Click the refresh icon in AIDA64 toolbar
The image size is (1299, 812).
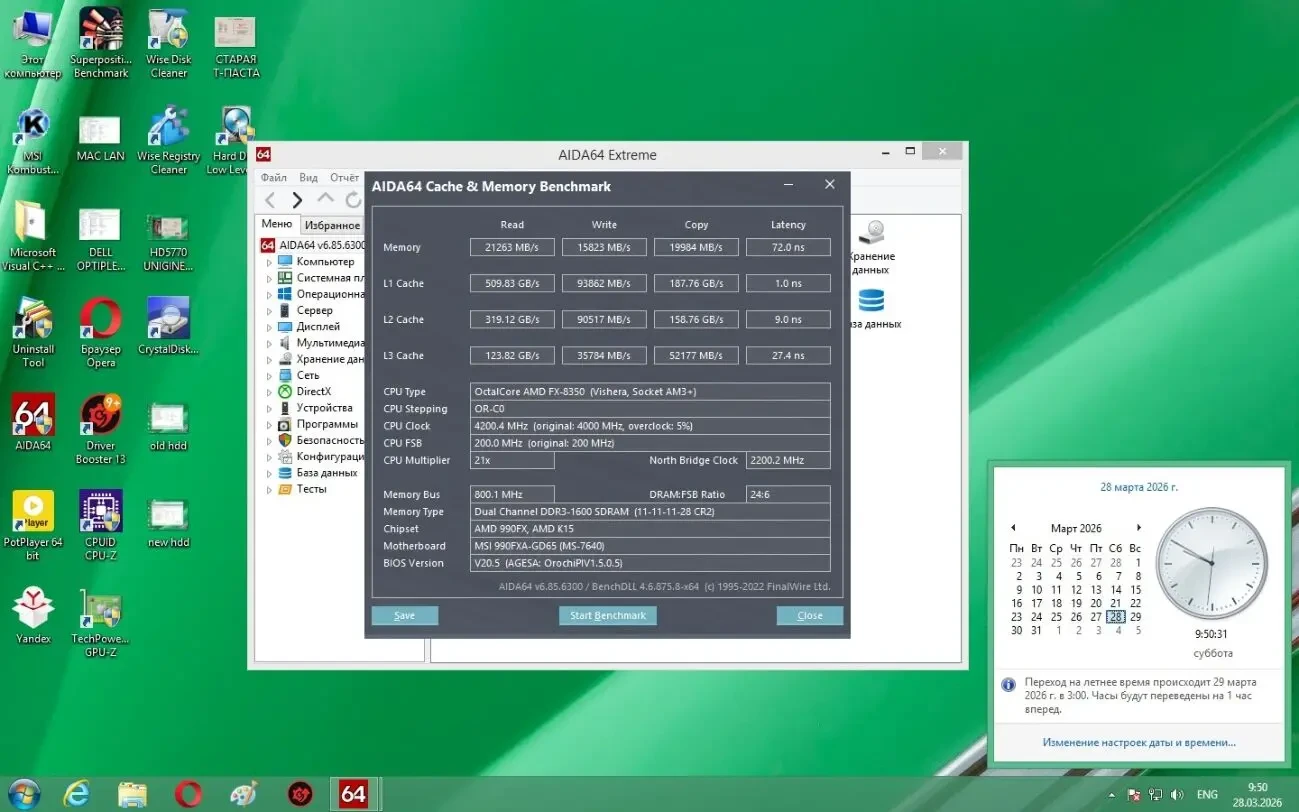click(352, 199)
